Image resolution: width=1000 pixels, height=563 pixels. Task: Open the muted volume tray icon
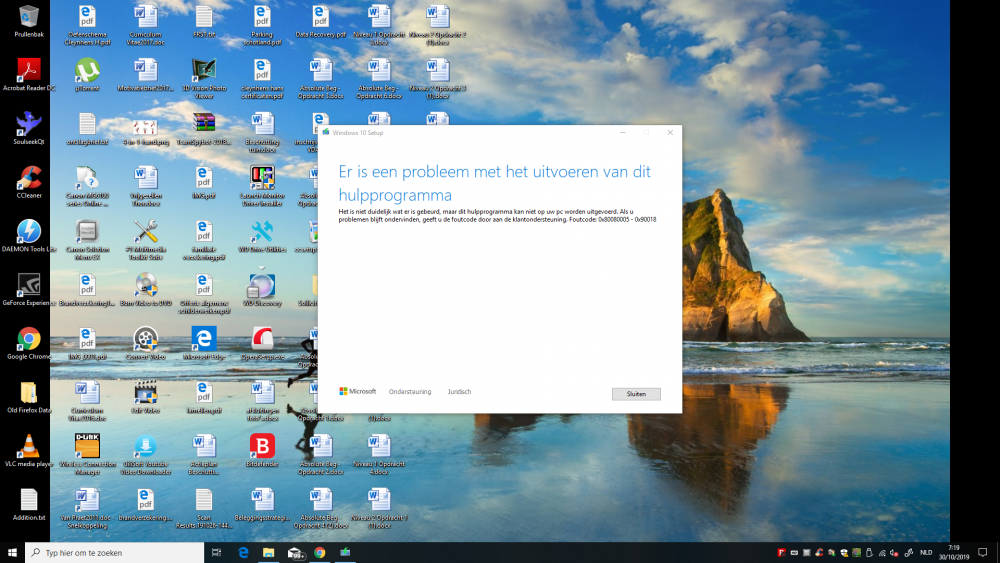(894, 553)
